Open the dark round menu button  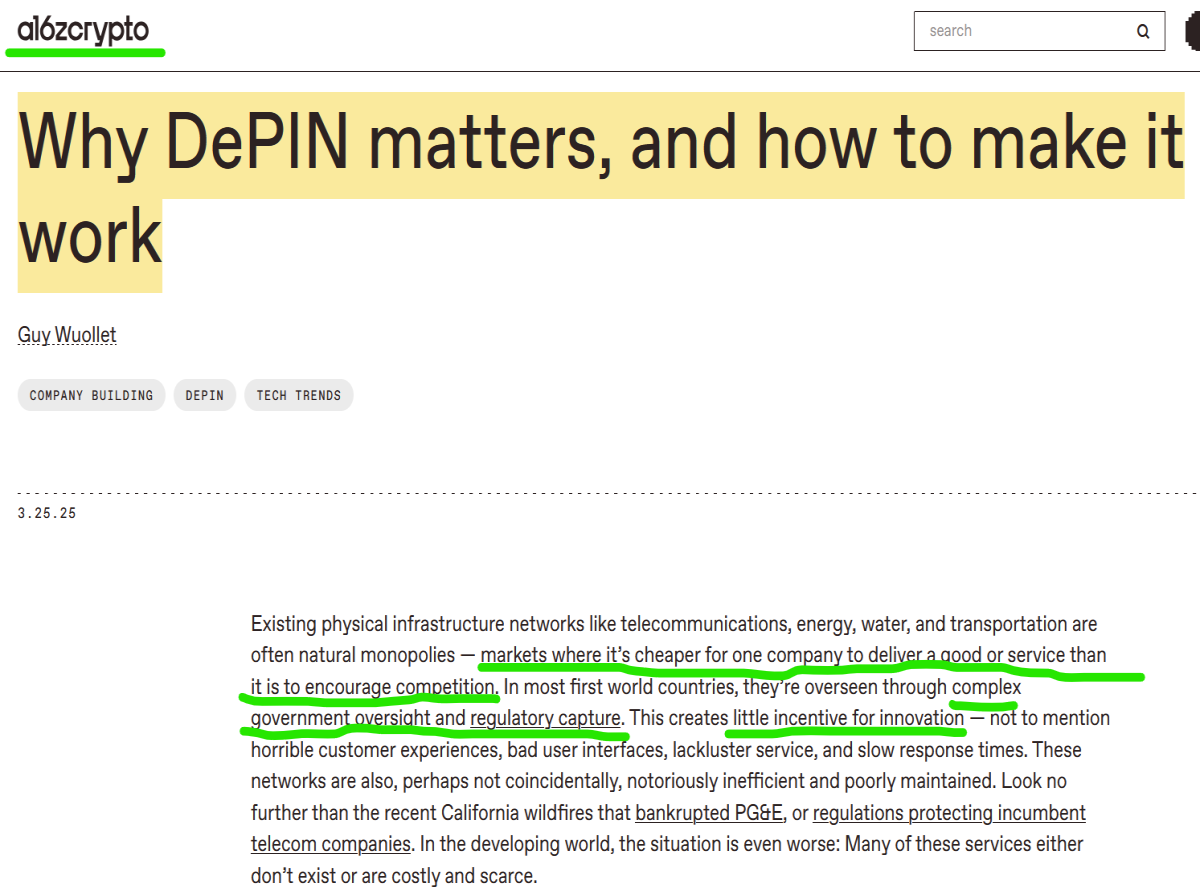pos(1192,31)
